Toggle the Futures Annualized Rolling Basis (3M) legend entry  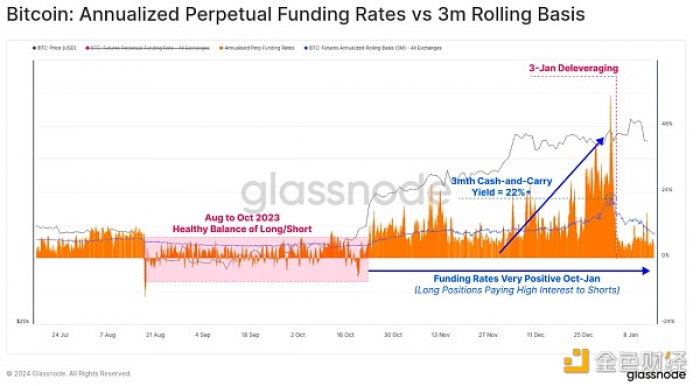click(375, 48)
